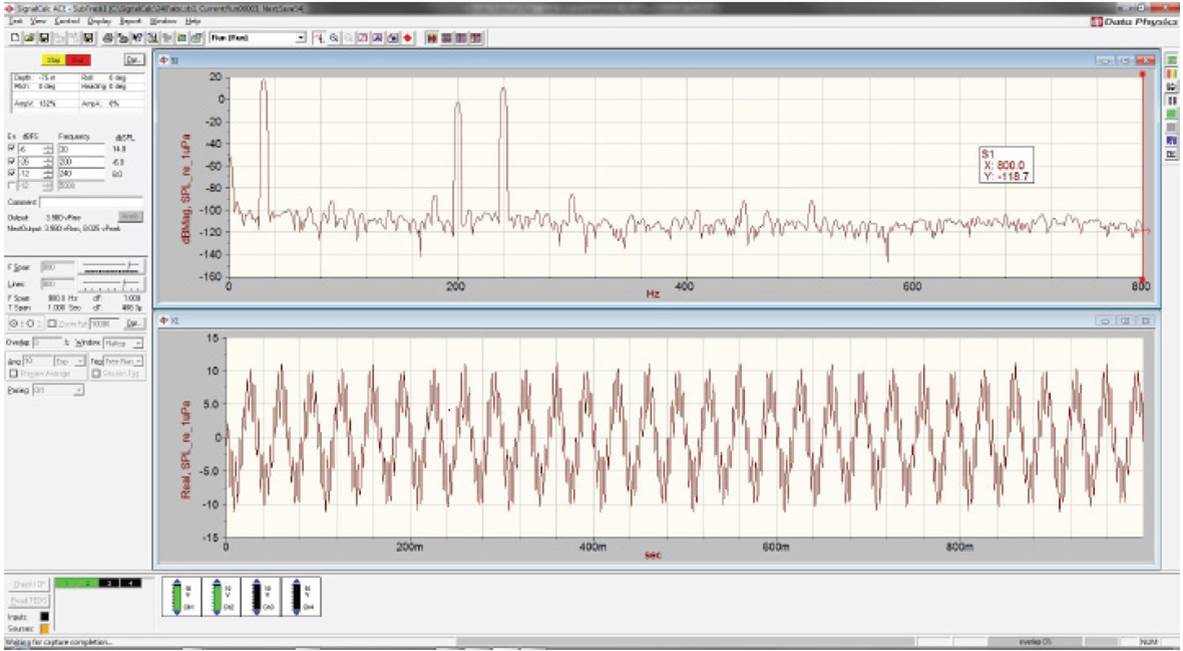
Task: Click the Save diskette toolbar icon
Action: (44, 38)
